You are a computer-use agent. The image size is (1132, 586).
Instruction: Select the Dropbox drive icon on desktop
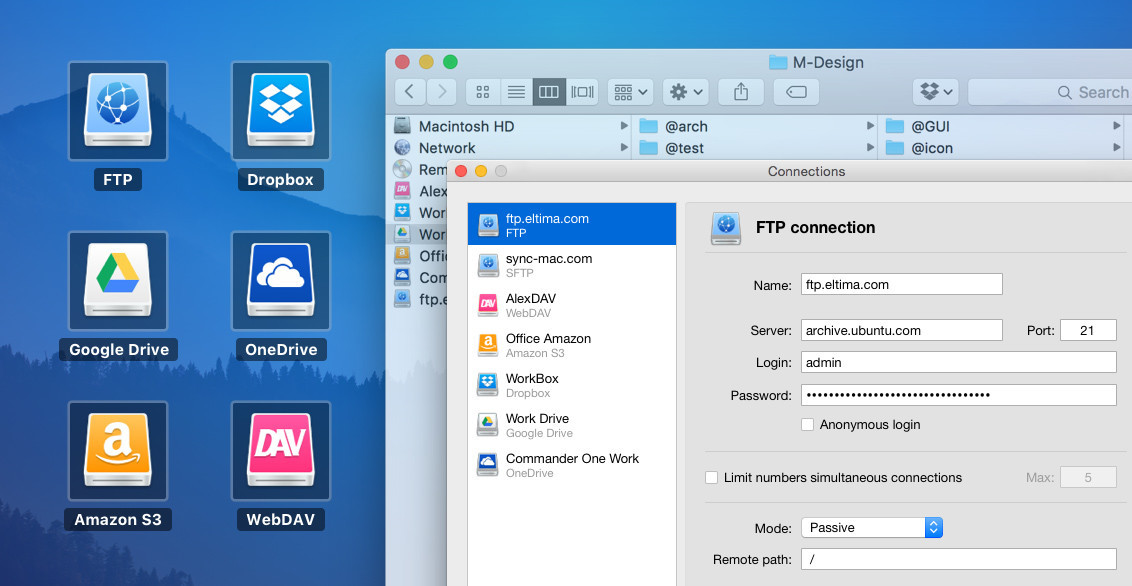click(281, 111)
